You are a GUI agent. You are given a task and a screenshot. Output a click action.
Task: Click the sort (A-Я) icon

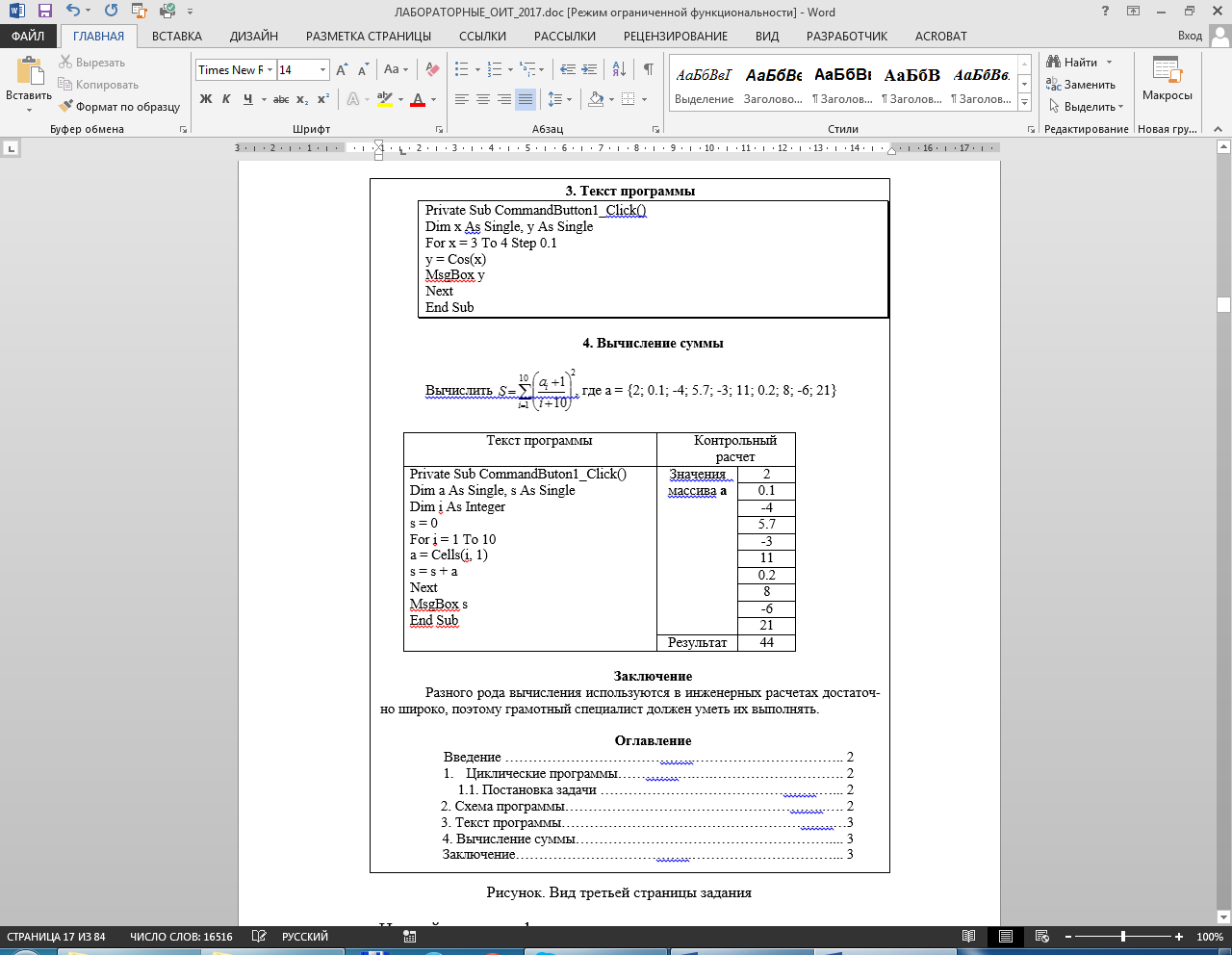pyautogui.click(x=619, y=69)
